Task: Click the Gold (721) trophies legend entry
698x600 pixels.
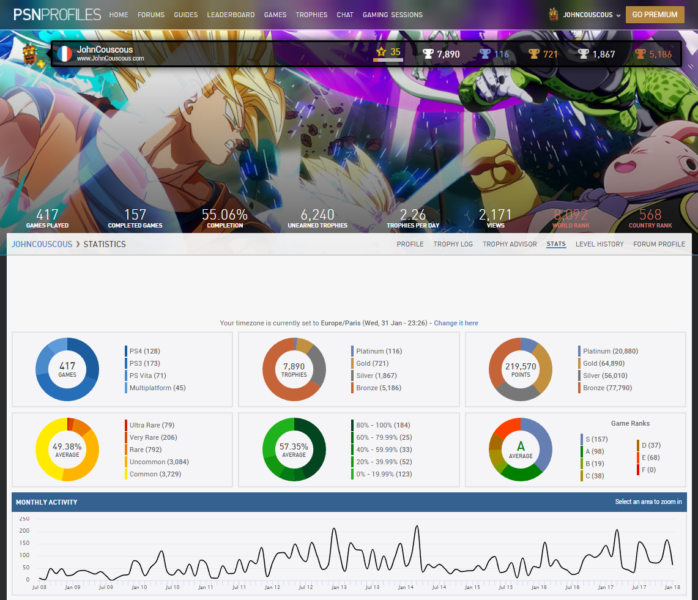Action: tap(370, 364)
